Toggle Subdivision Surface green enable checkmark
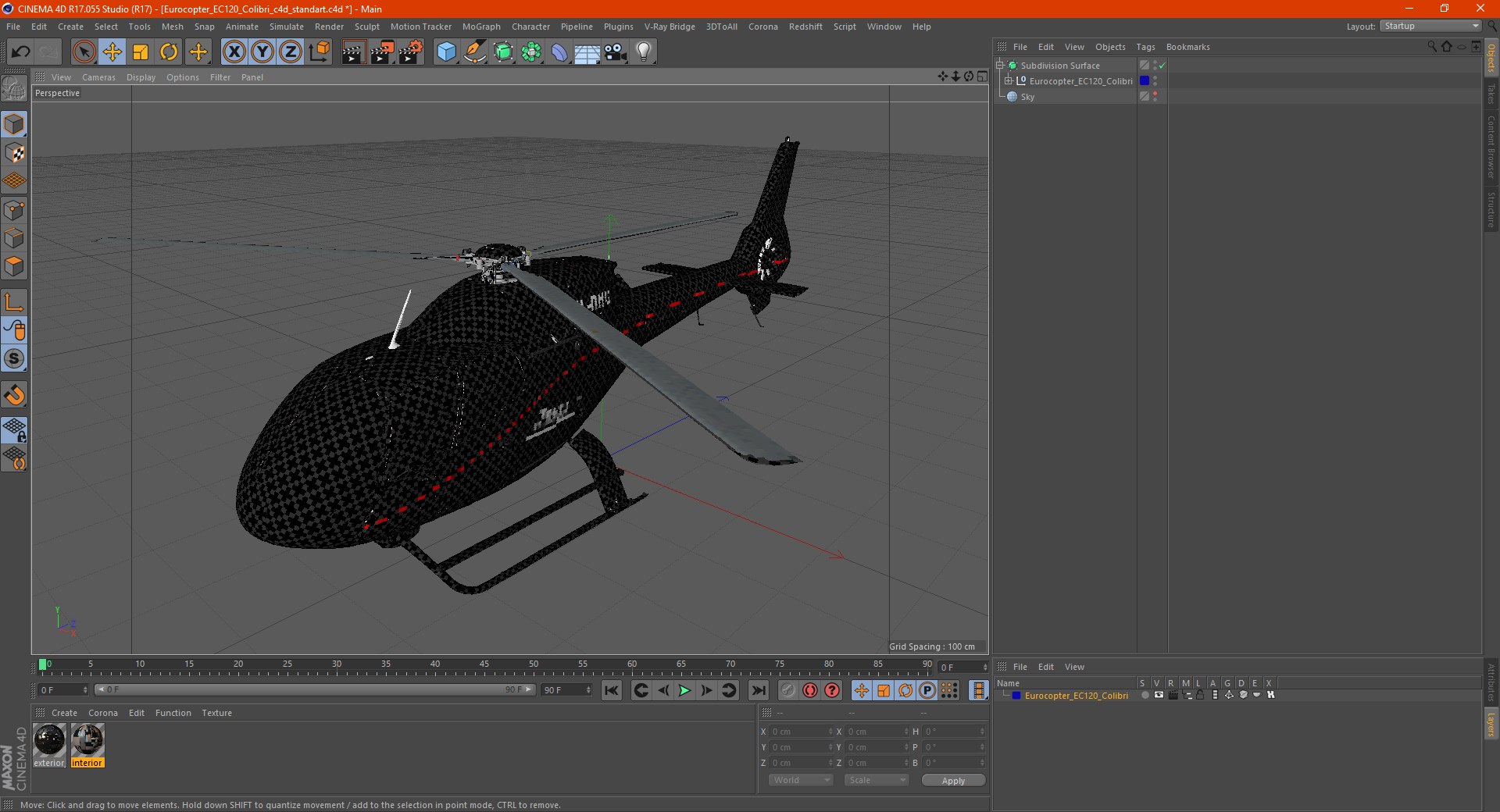 [x=1162, y=66]
